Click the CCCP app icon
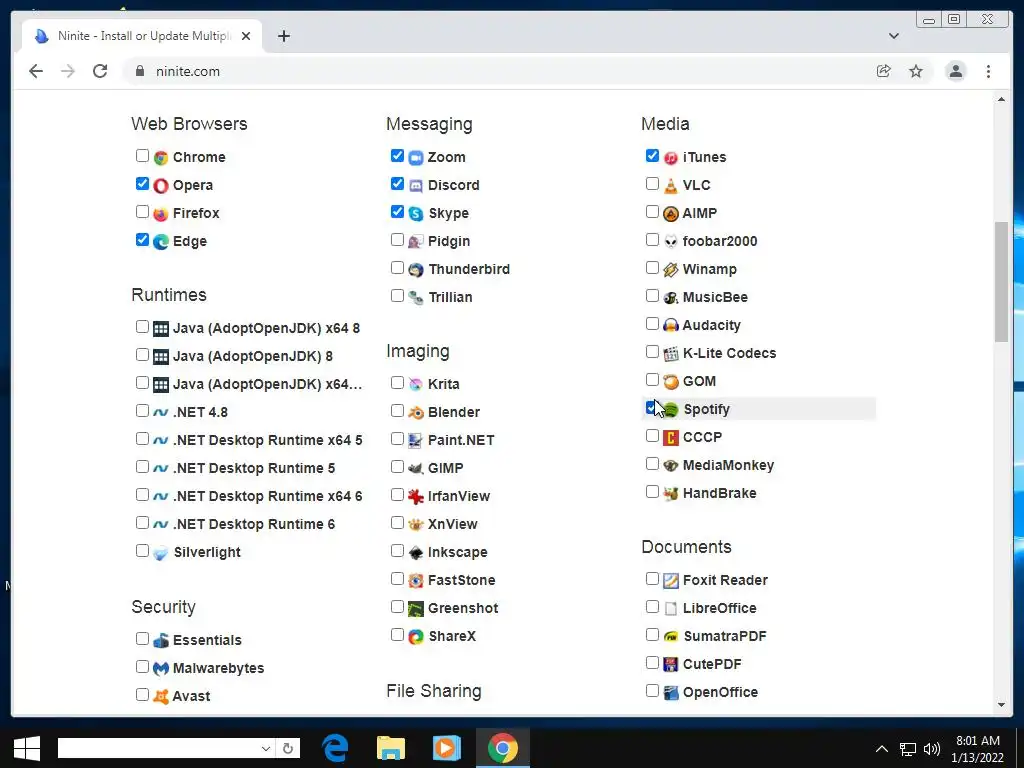This screenshot has height=768, width=1024. coord(671,437)
